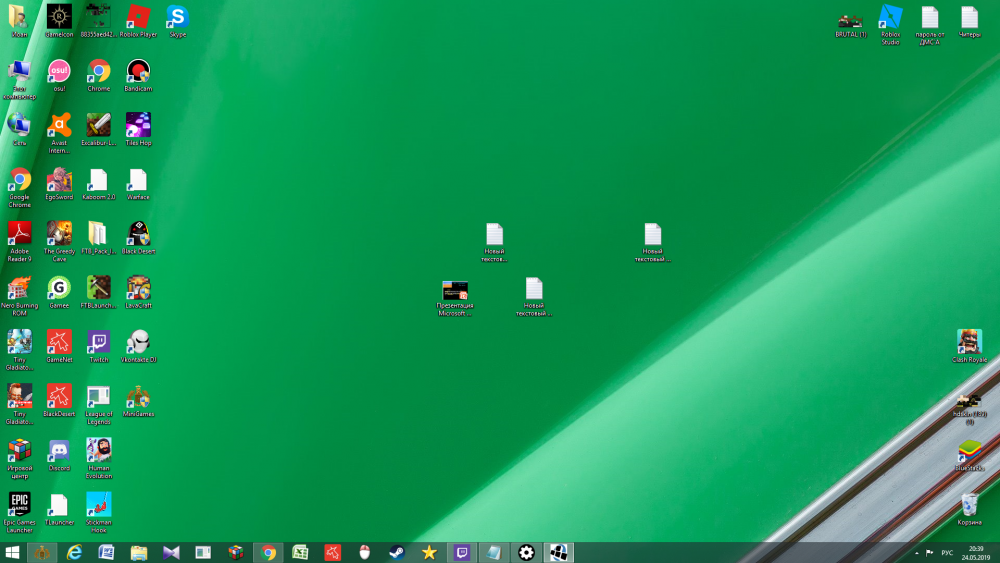Image resolution: width=1000 pixels, height=563 pixels.
Task: Open the Windows Start button
Action: 13,552
